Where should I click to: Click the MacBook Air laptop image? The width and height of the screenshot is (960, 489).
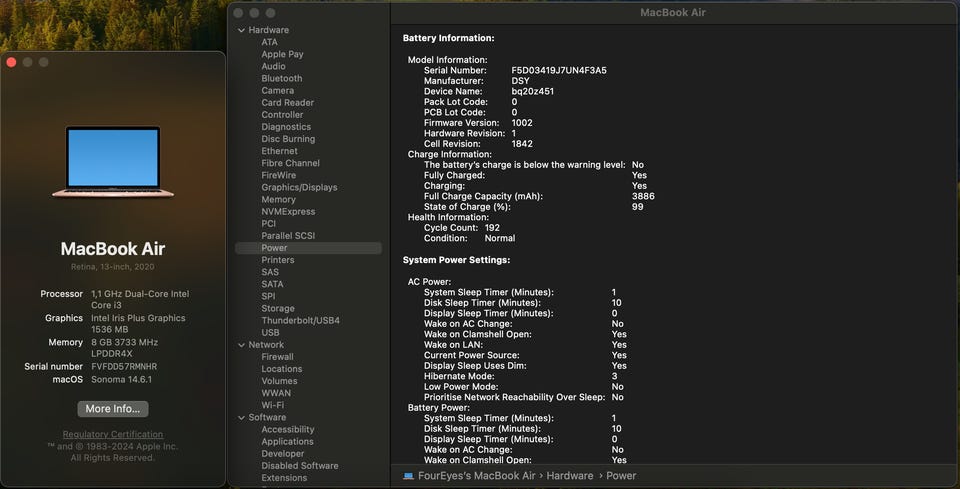[x=113, y=162]
